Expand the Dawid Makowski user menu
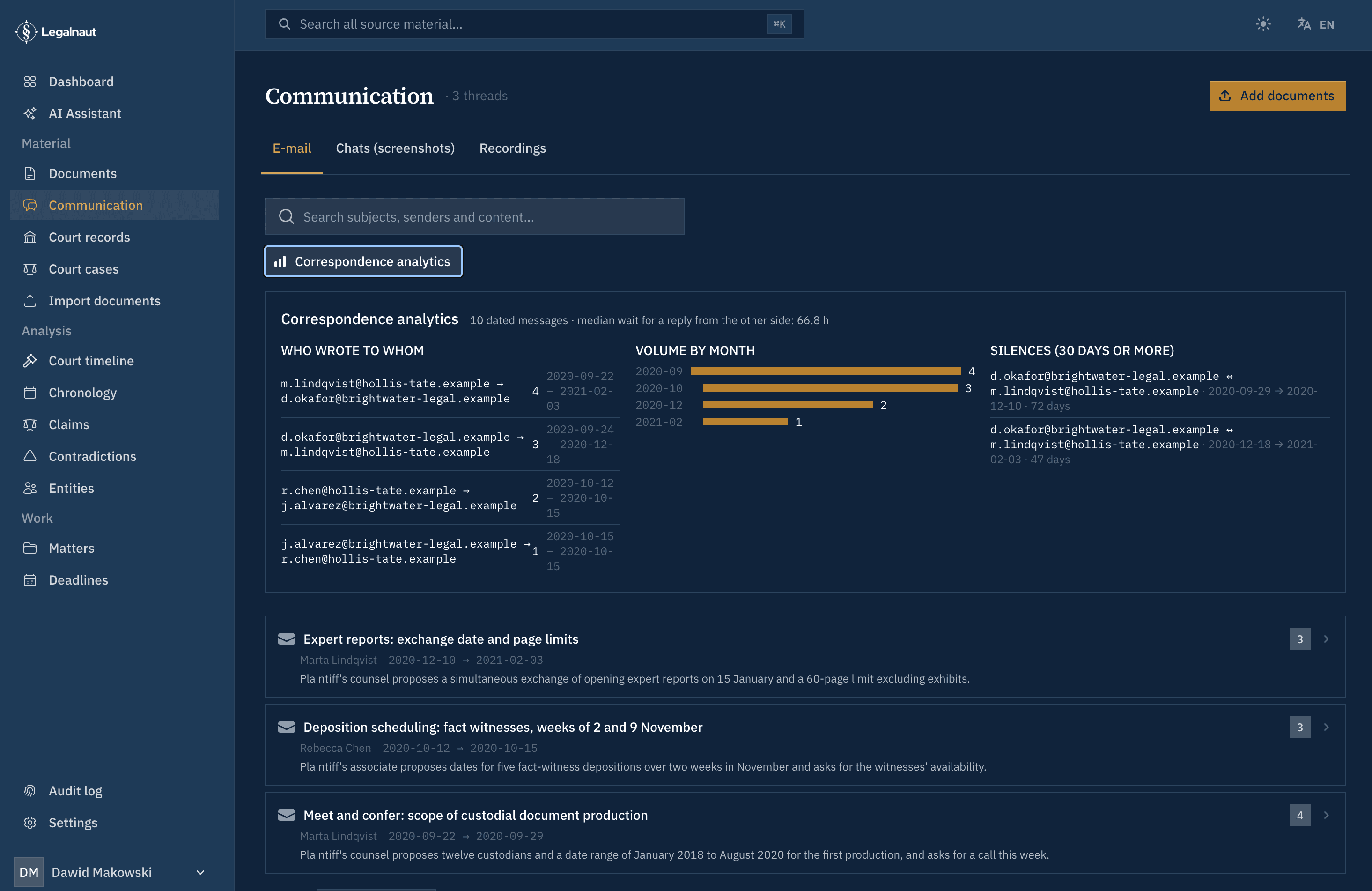1372x891 pixels. [110, 872]
